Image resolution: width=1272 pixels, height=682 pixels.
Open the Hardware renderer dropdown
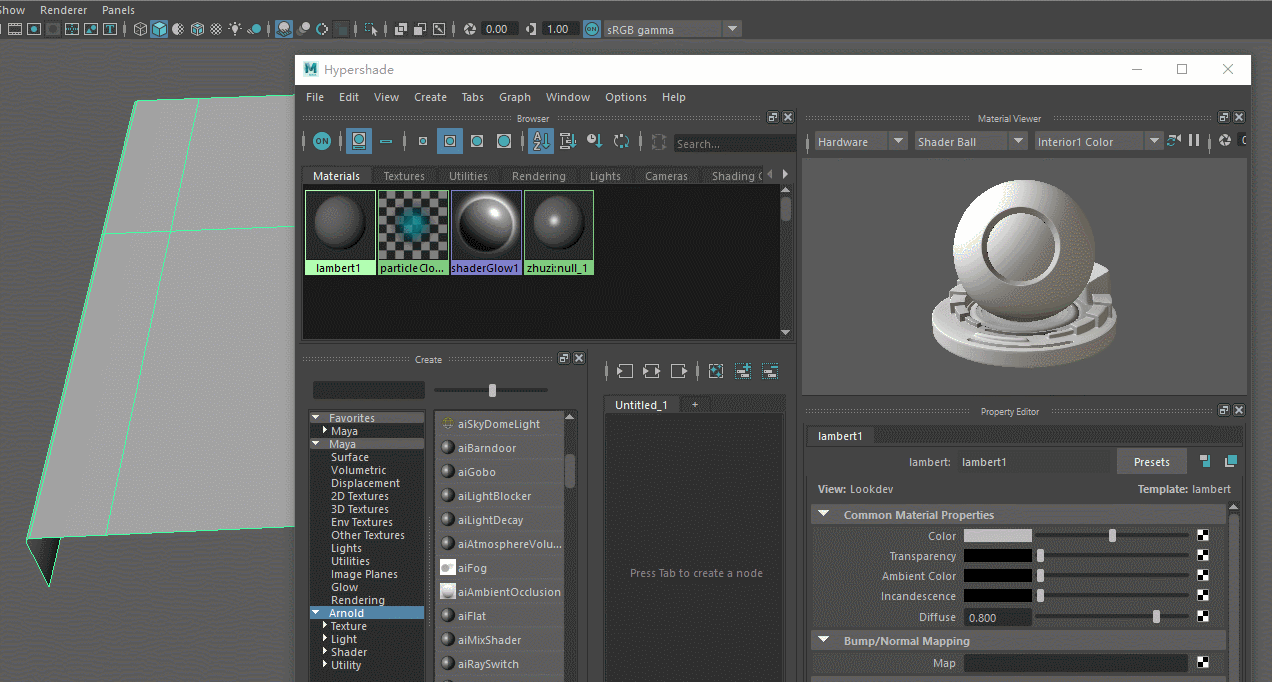click(x=860, y=141)
